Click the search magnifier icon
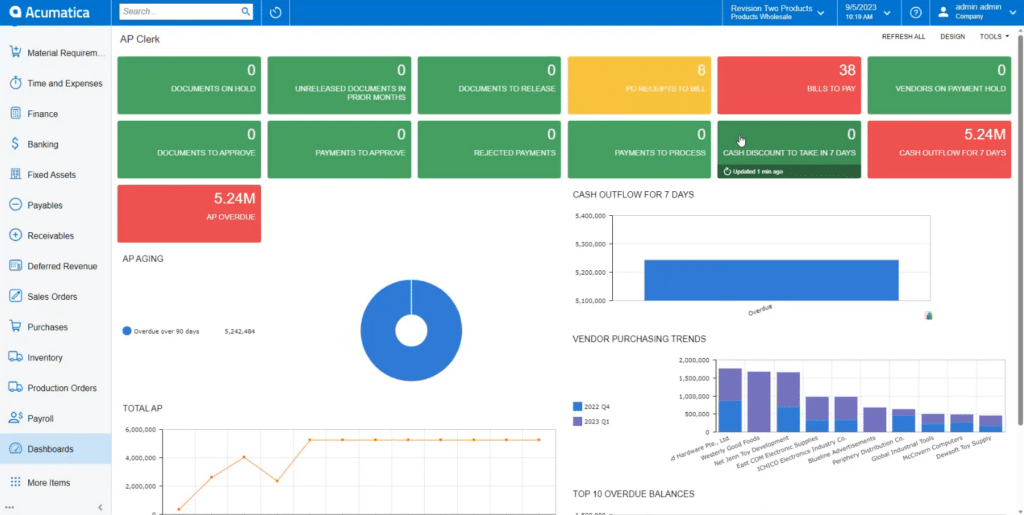The image size is (1024, 515). click(x=246, y=12)
